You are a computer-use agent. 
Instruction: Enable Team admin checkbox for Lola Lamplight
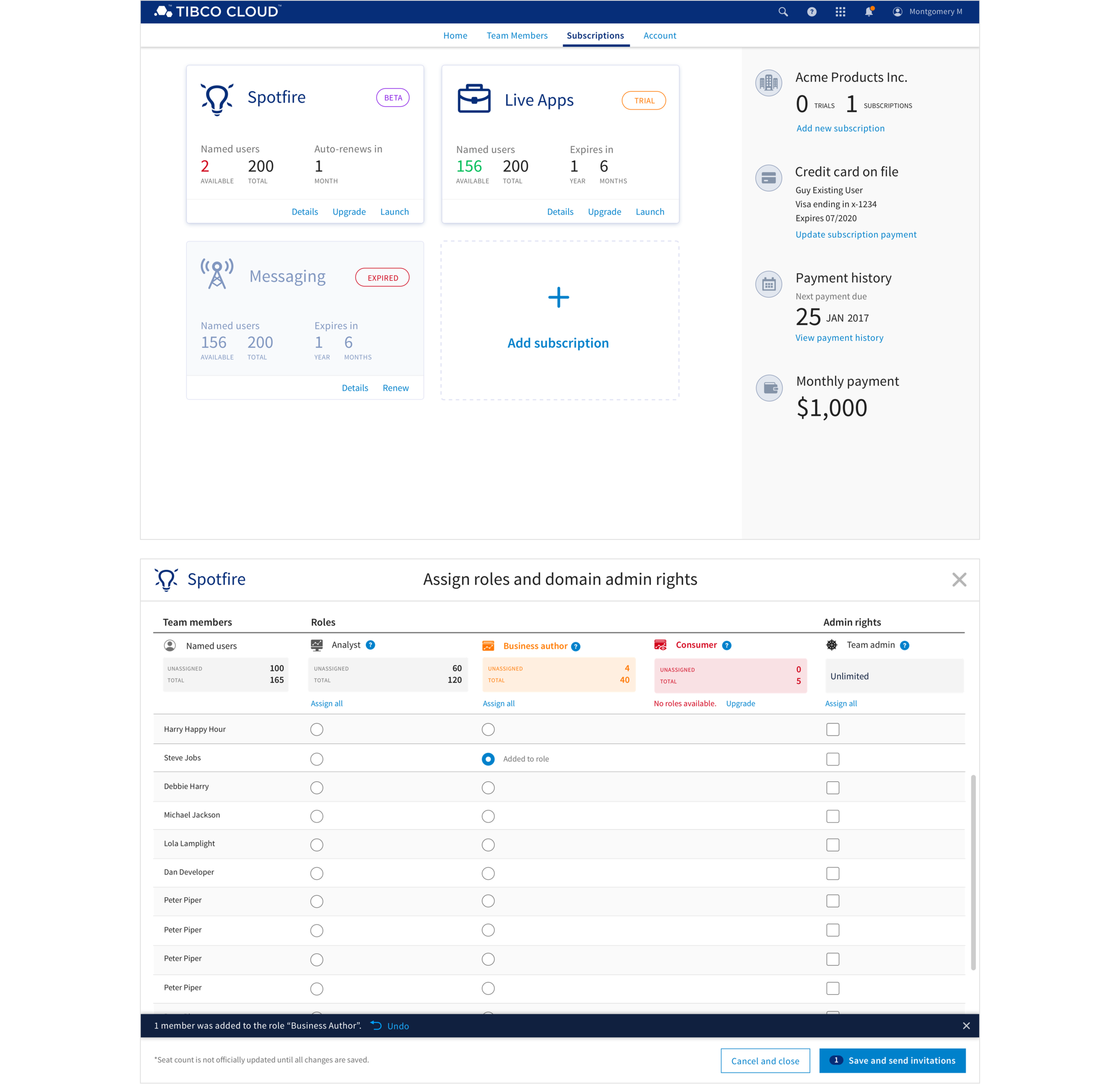(x=832, y=845)
